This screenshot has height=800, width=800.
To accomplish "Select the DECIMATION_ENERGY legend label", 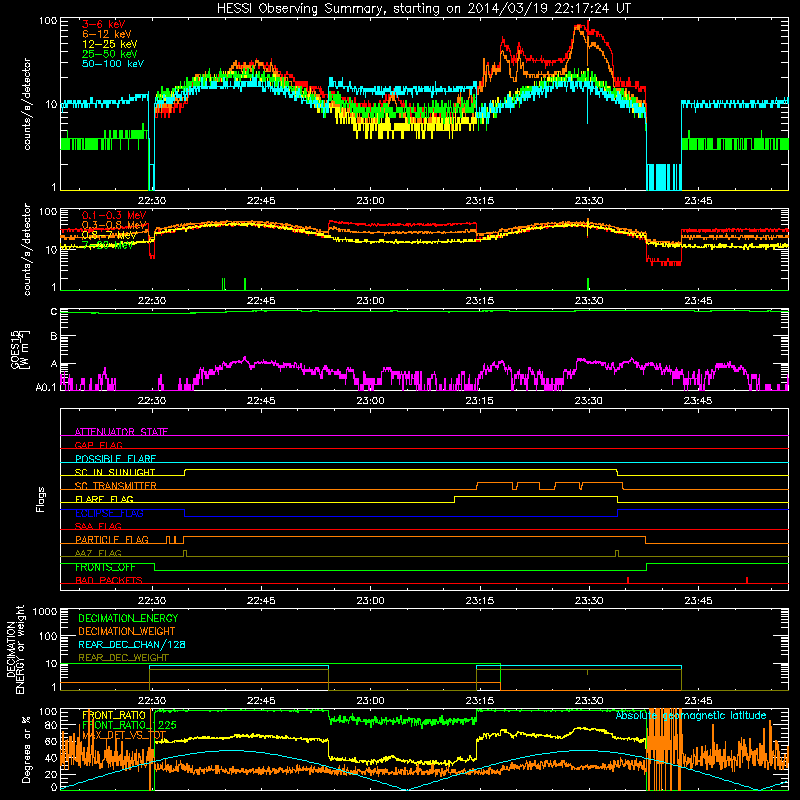I will pos(128,618).
